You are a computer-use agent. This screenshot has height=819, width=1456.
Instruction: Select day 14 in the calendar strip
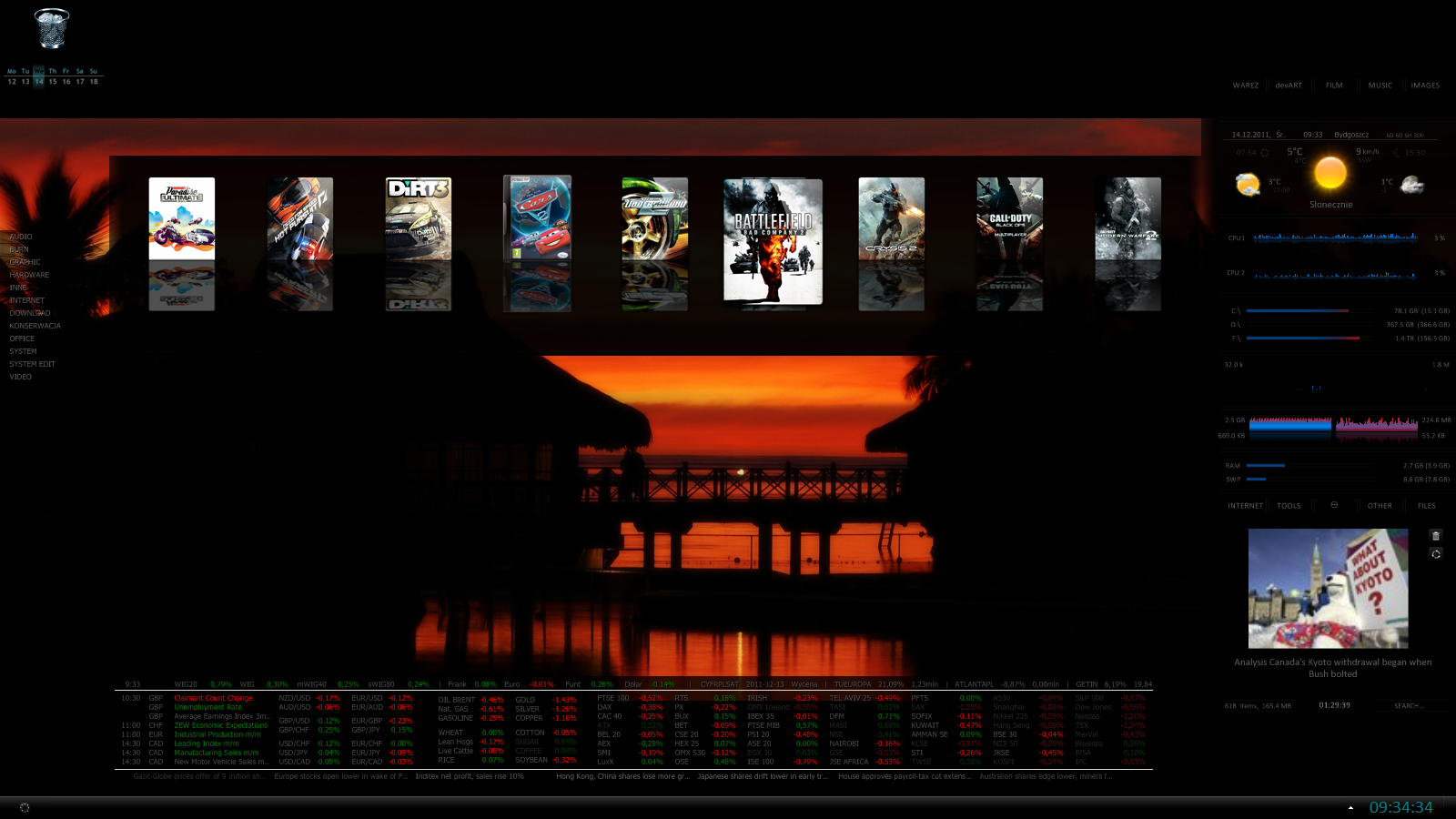tap(39, 81)
